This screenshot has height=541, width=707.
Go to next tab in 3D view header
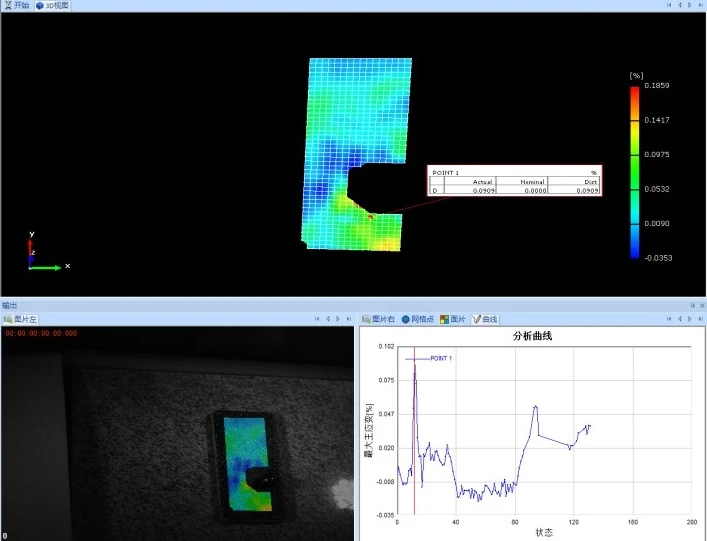click(x=690, y=5)
